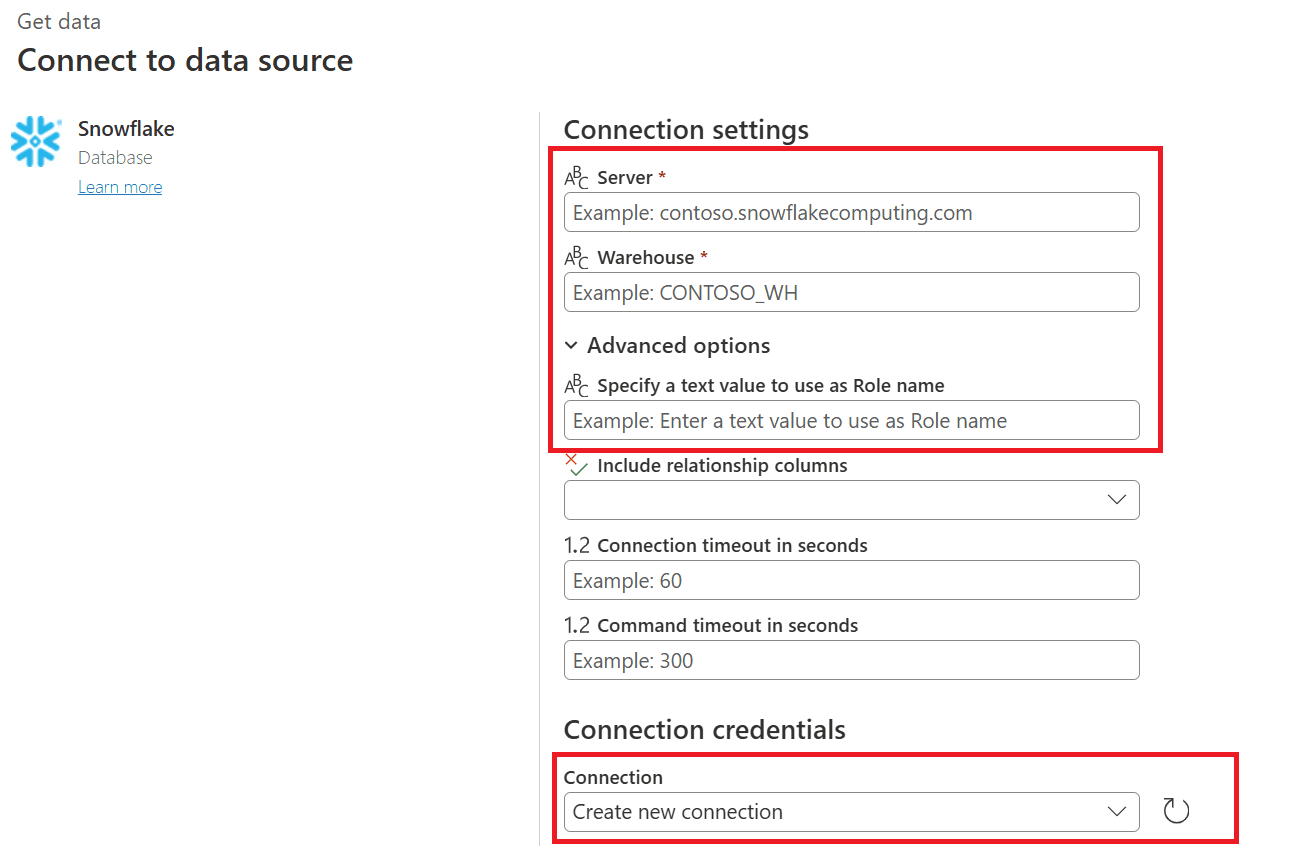1298x846 pixels.
Task: Click the ABC text-type icon beside Server
Action: click(x=577, y=178)
